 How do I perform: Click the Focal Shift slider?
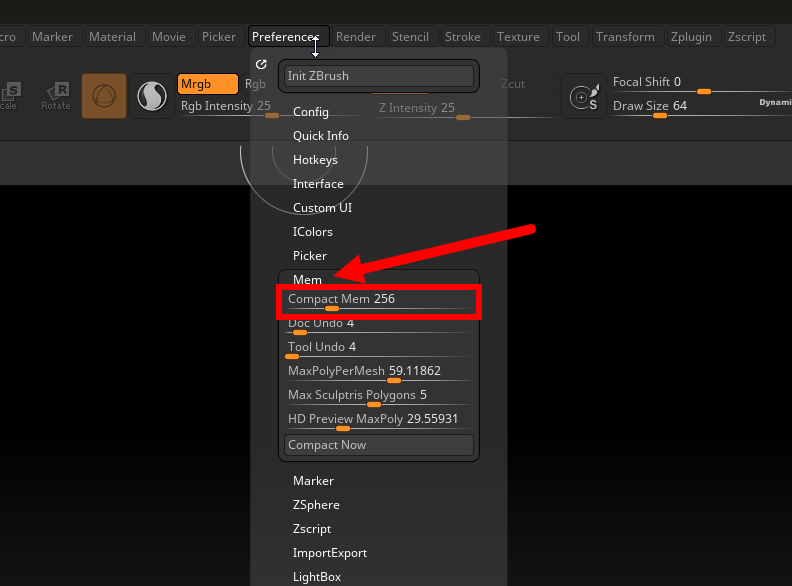click(x=702, y=84)
